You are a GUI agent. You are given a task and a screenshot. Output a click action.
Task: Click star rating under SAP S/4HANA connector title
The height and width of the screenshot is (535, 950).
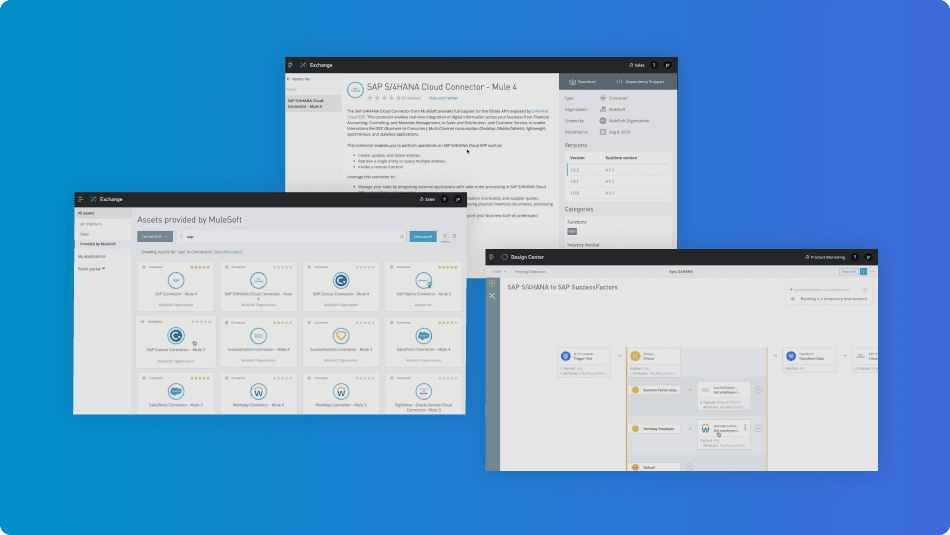pos(384,98)
